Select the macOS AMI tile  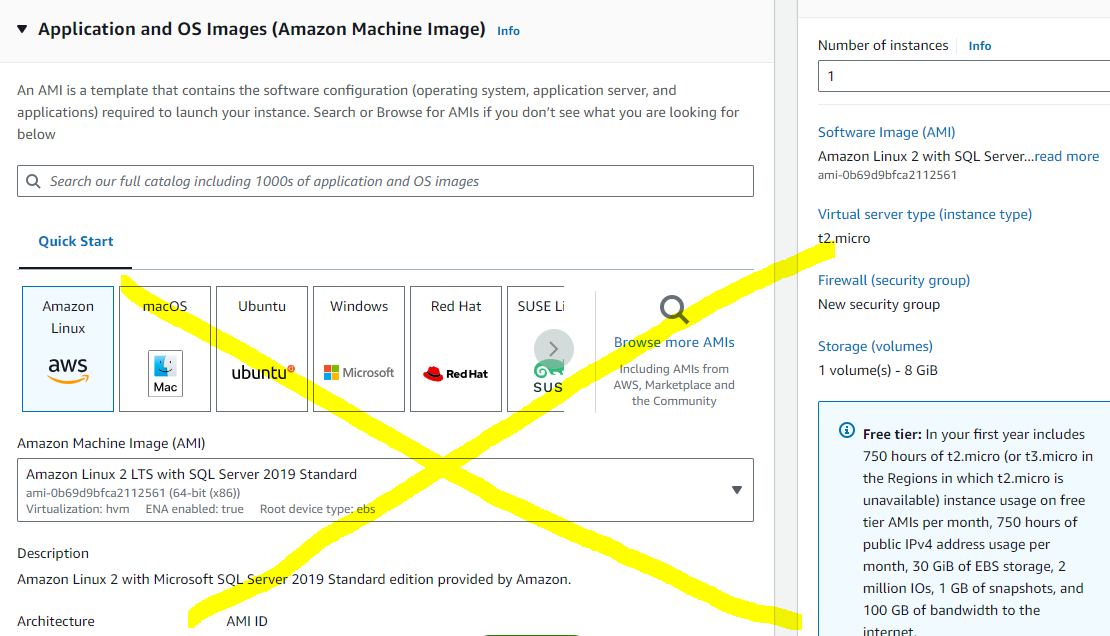point(165,348)
